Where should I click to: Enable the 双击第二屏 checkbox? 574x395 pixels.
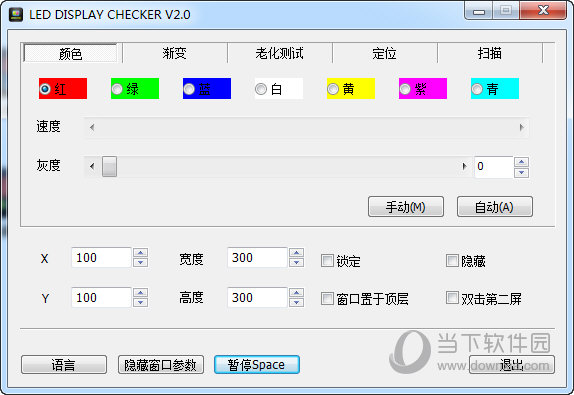tap(452, 298)
